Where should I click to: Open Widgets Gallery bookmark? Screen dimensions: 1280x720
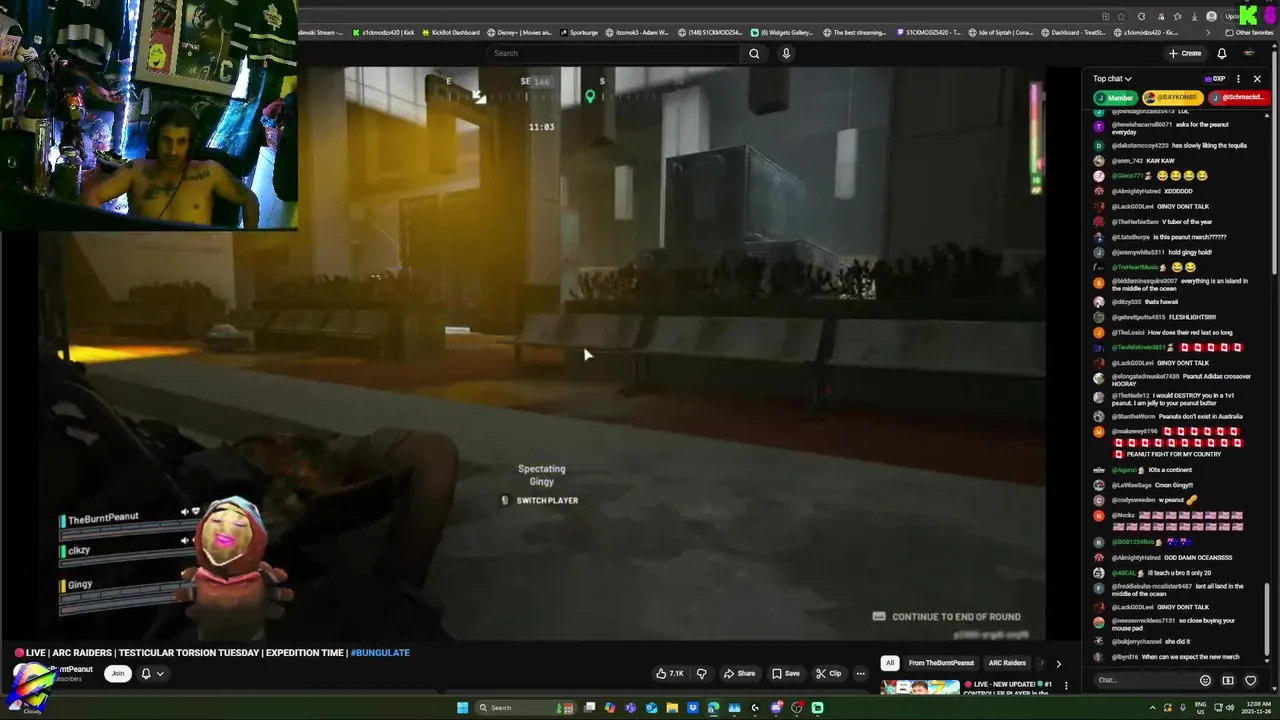(x=782, y=32)
